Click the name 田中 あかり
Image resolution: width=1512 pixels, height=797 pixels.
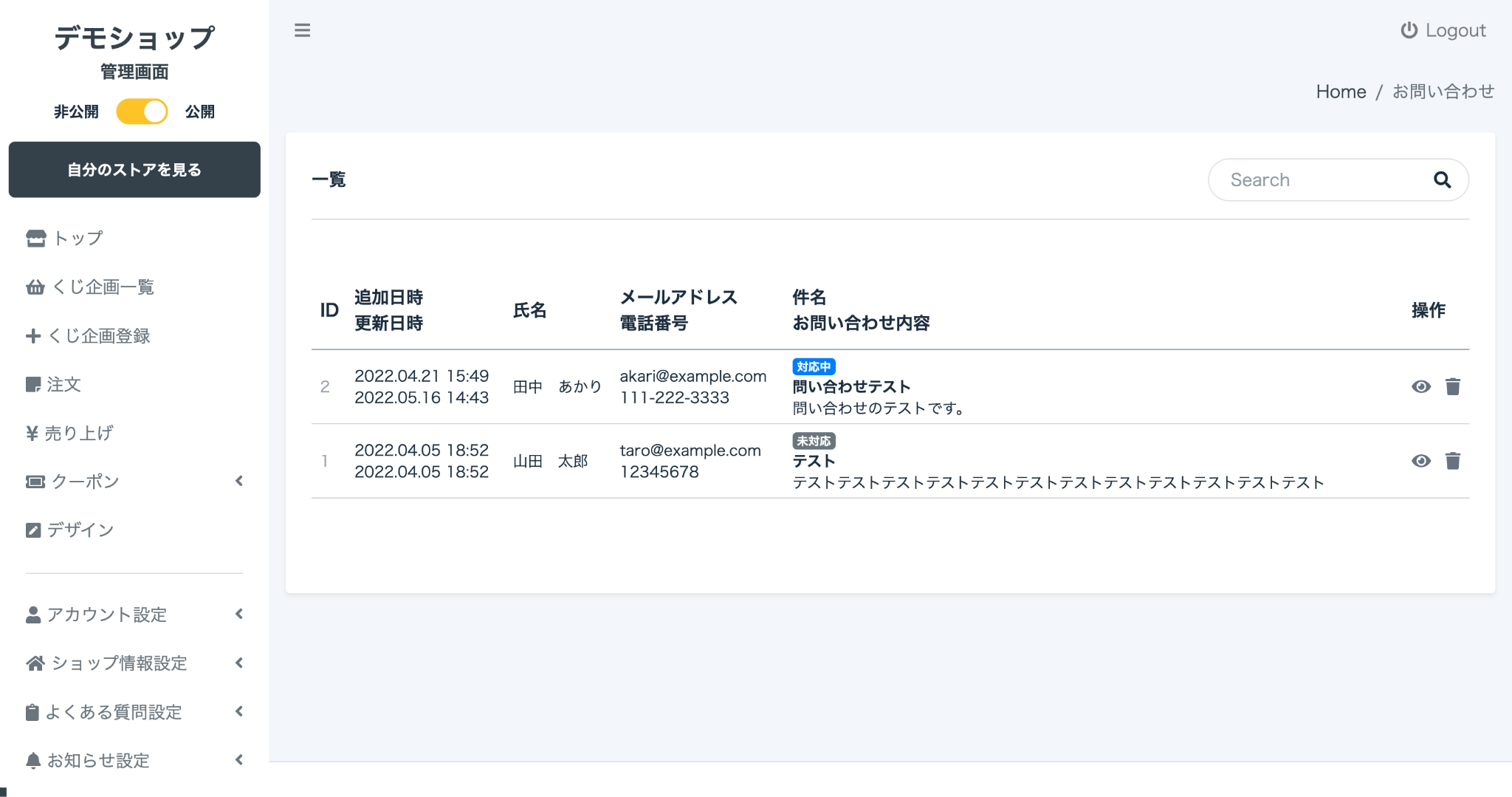[557, 386]
